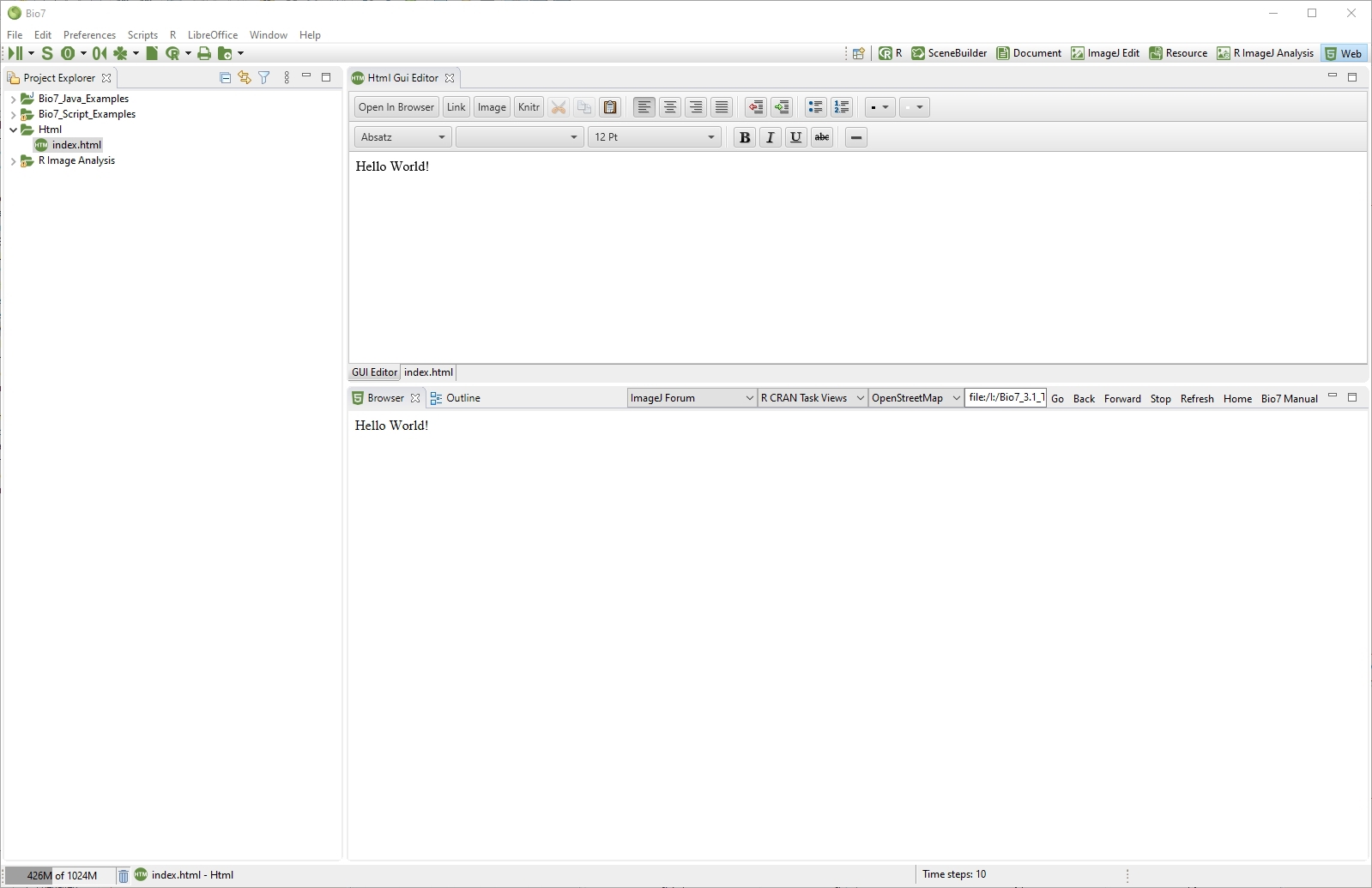Align text right

pos(696,107)
